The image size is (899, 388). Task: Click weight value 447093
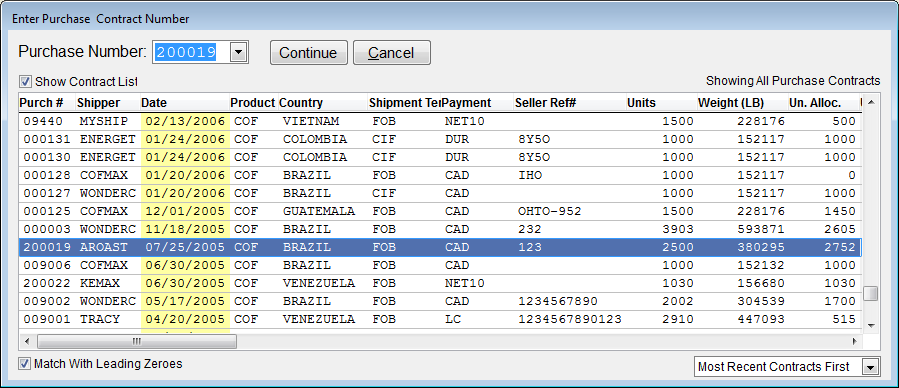click(x=761, y=319)
